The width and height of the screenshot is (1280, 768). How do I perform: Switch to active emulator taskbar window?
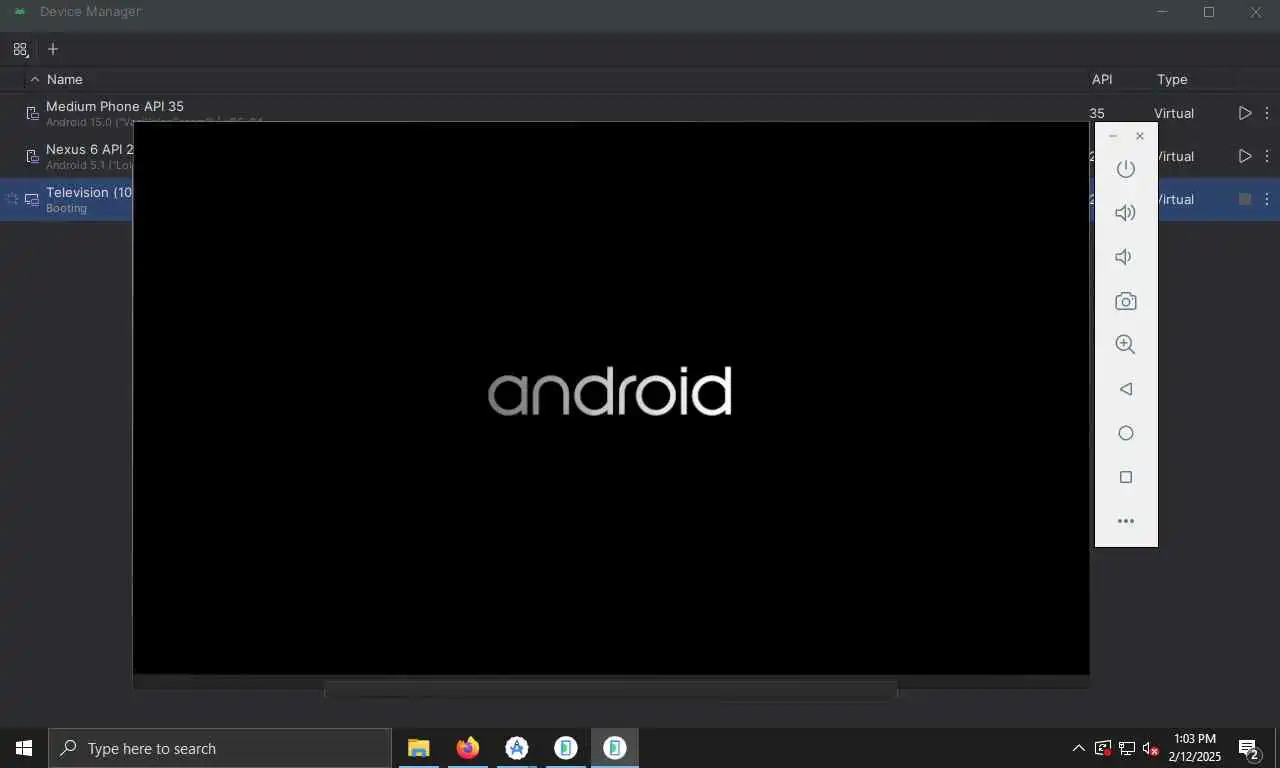tap(614, 748)
